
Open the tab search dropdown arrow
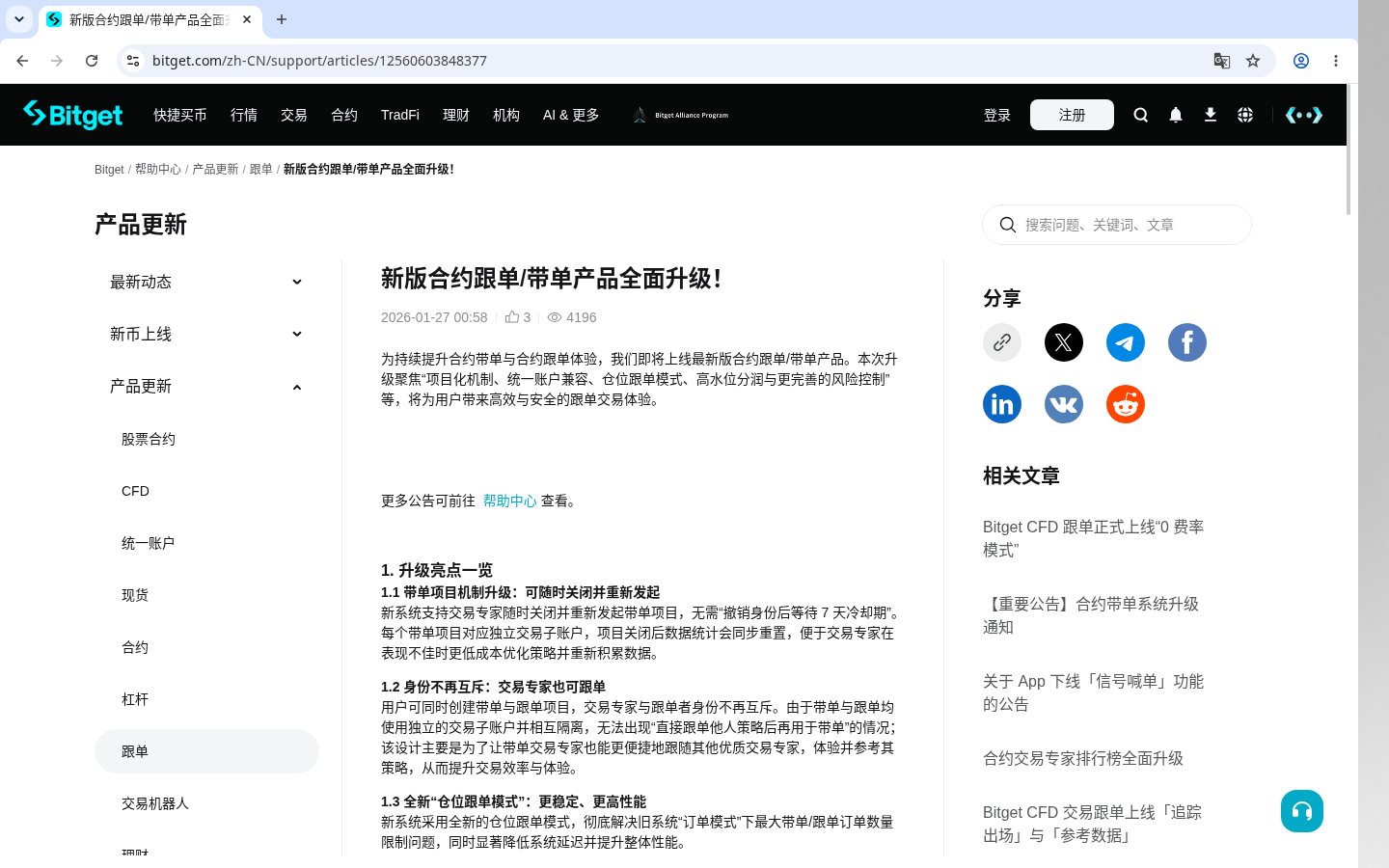coord(19,19)
